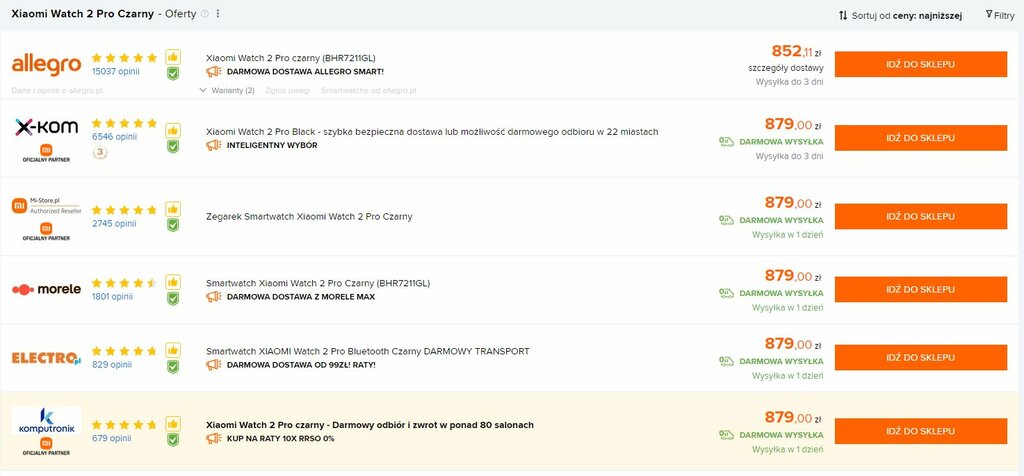
Task: Open the 6546 opinii reviews link
Action: pos(114,137)
